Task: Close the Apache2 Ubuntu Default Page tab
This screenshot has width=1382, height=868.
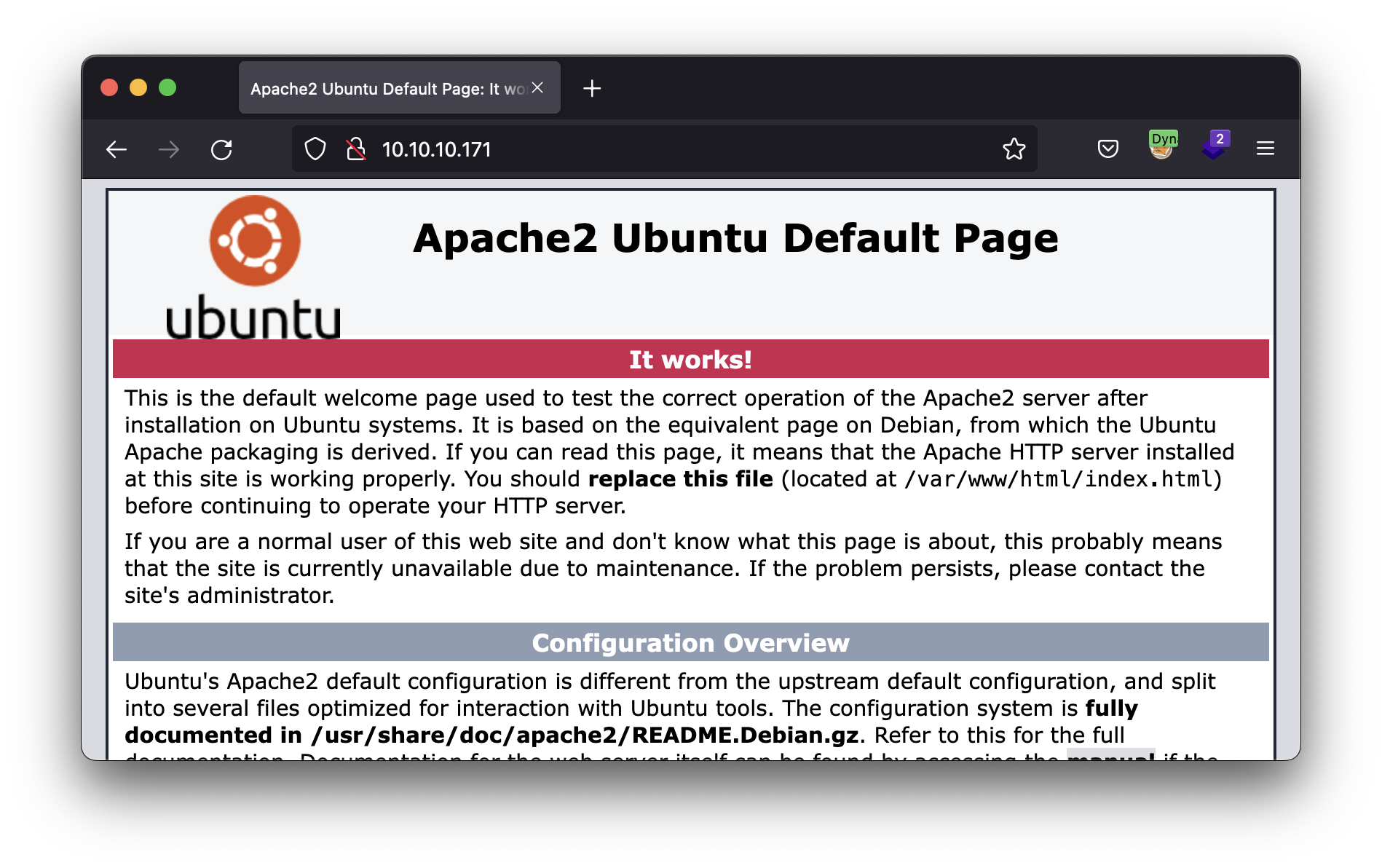Action: click(537, 88)
